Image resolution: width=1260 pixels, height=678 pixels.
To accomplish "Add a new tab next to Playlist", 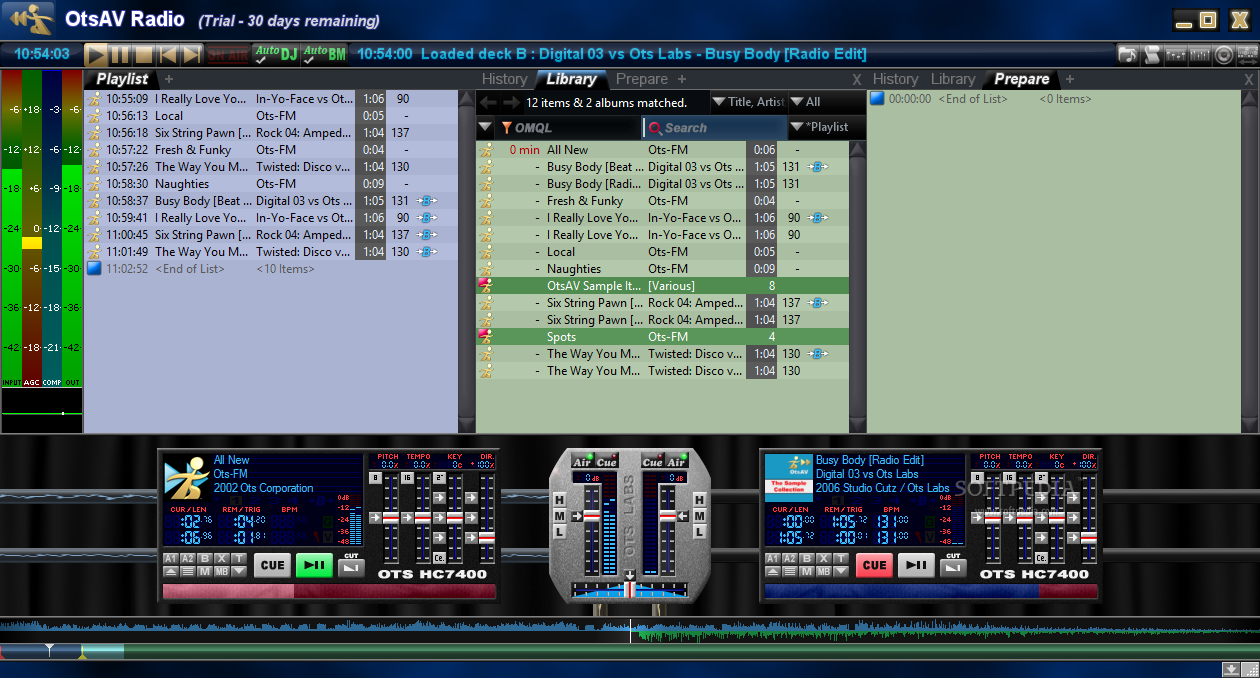I will pos(169,79).
